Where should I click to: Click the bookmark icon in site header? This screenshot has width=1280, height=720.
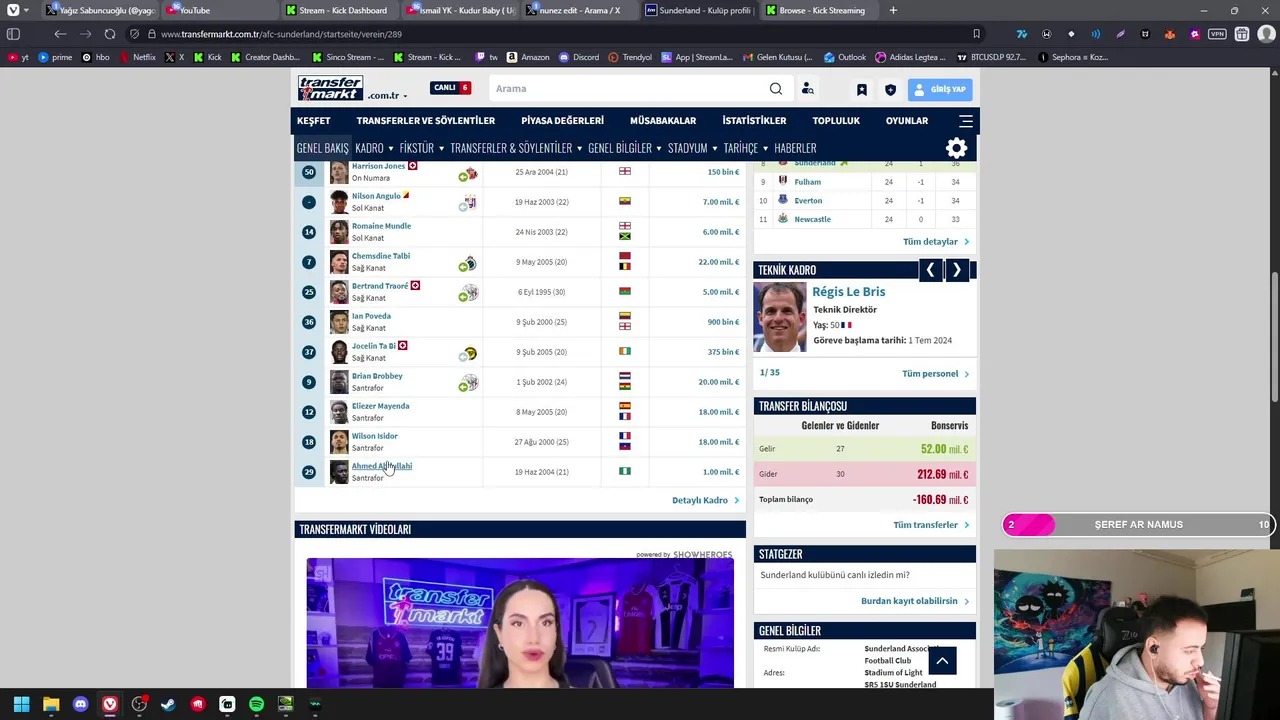pyautogui.click(x=862, y=89)
